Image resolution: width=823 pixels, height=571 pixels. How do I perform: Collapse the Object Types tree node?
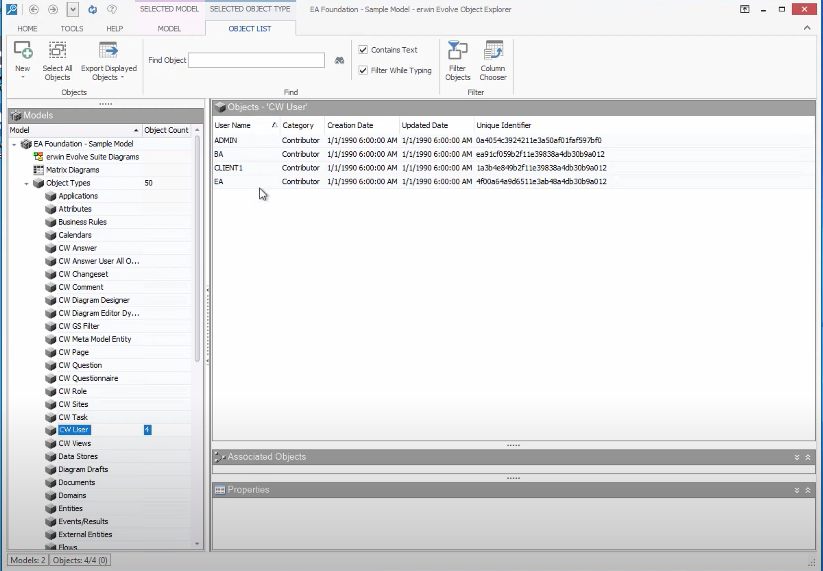point(27,184)
